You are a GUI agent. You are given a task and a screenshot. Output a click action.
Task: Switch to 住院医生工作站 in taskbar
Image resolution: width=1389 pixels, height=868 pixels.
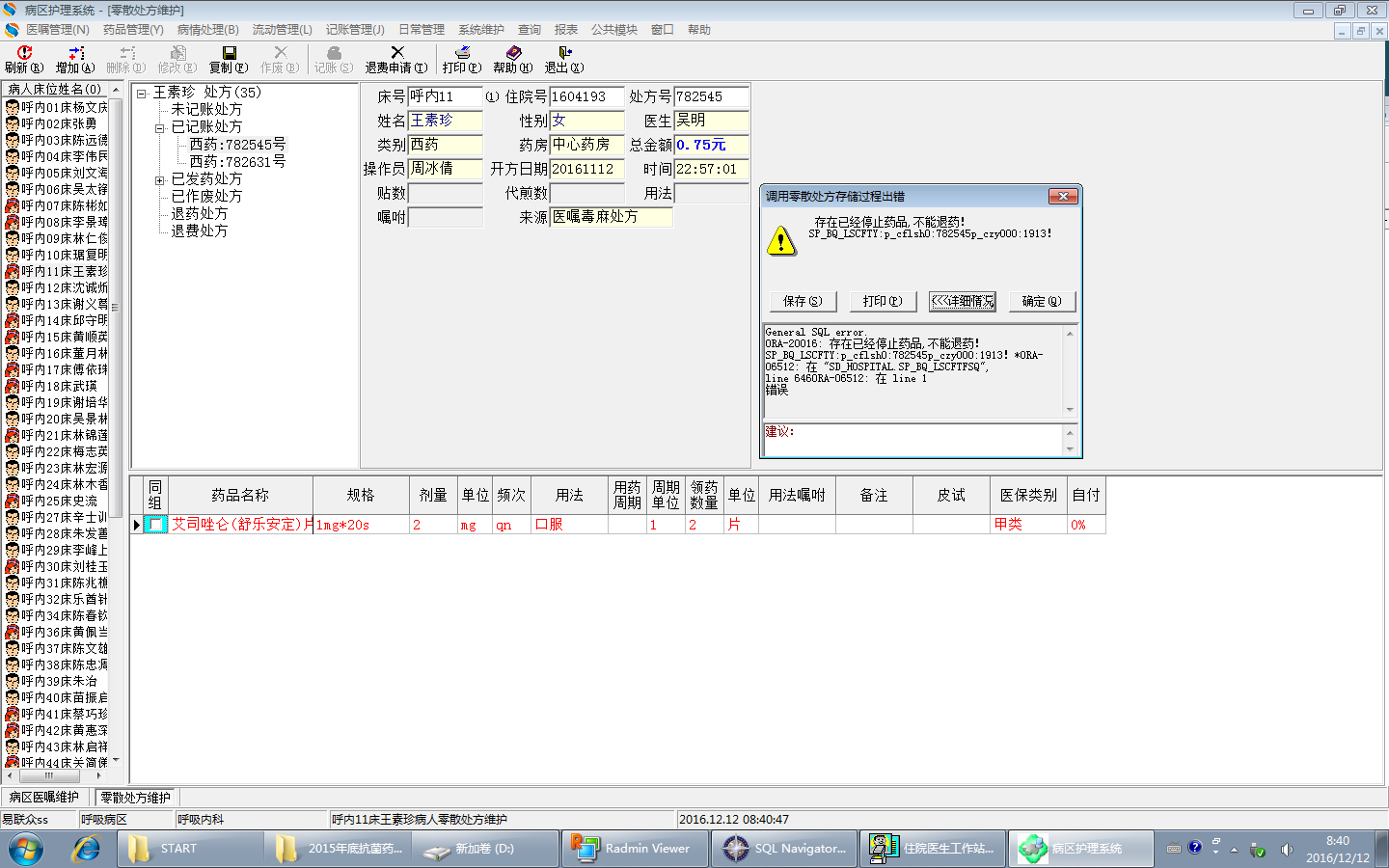pos(933,849)
